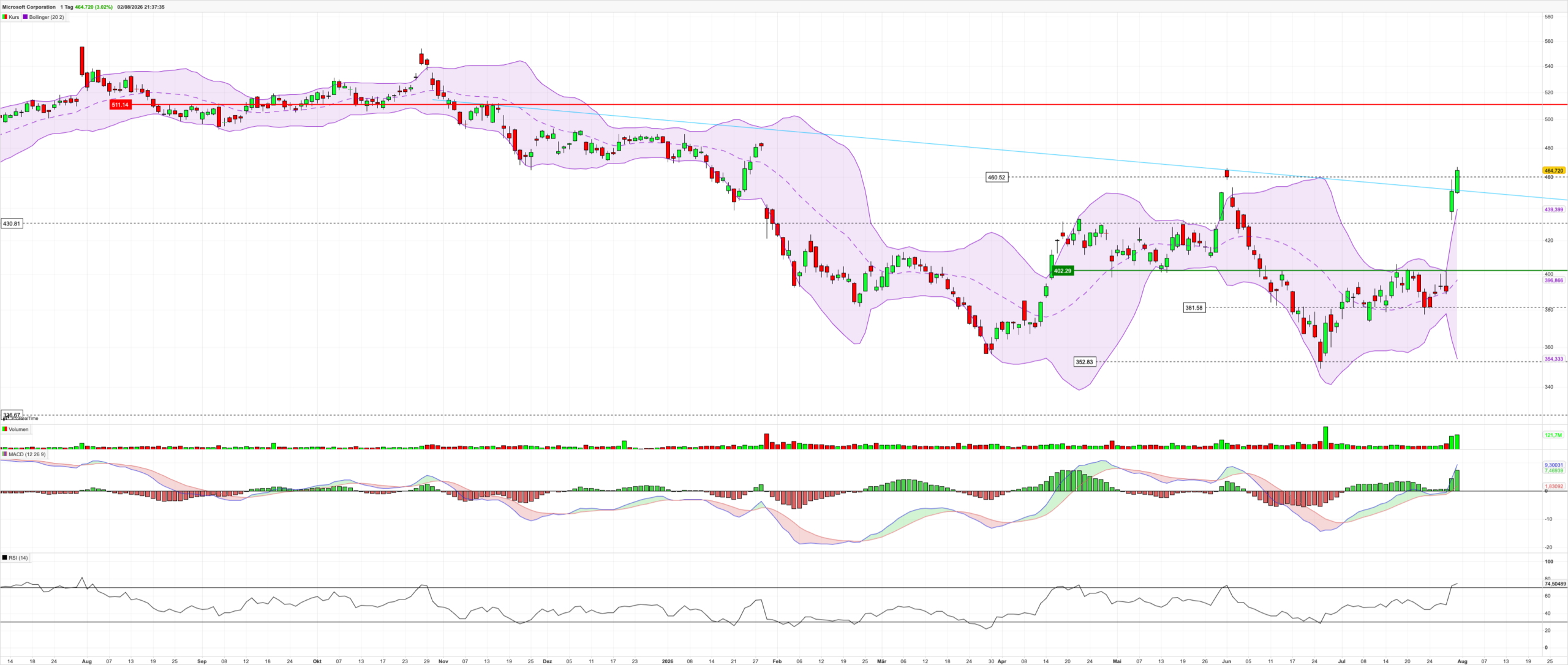
Task: Click the Dez label on time axis
Action: point(548,661)
